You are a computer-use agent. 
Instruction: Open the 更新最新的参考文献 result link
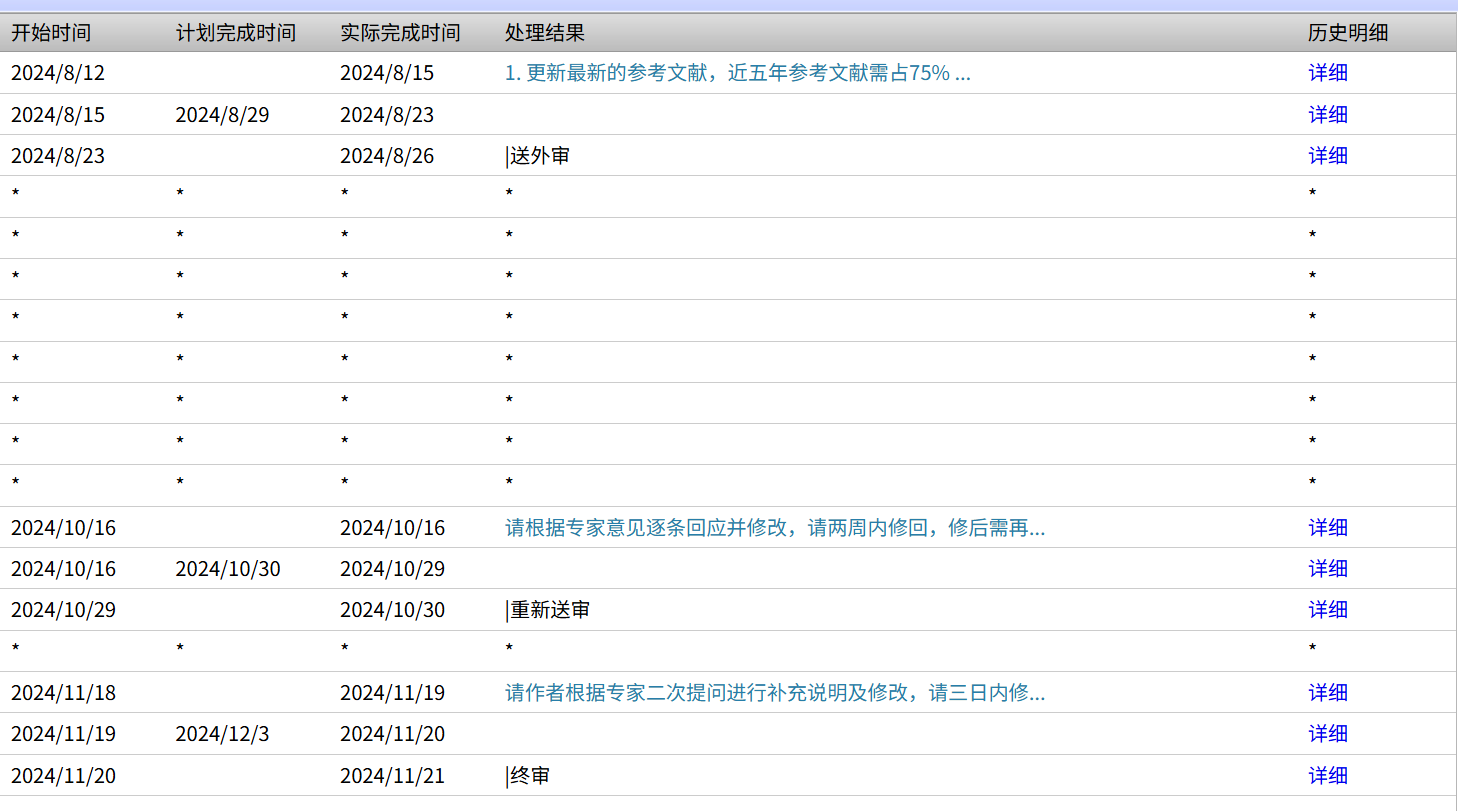click(x=737, y=73)
